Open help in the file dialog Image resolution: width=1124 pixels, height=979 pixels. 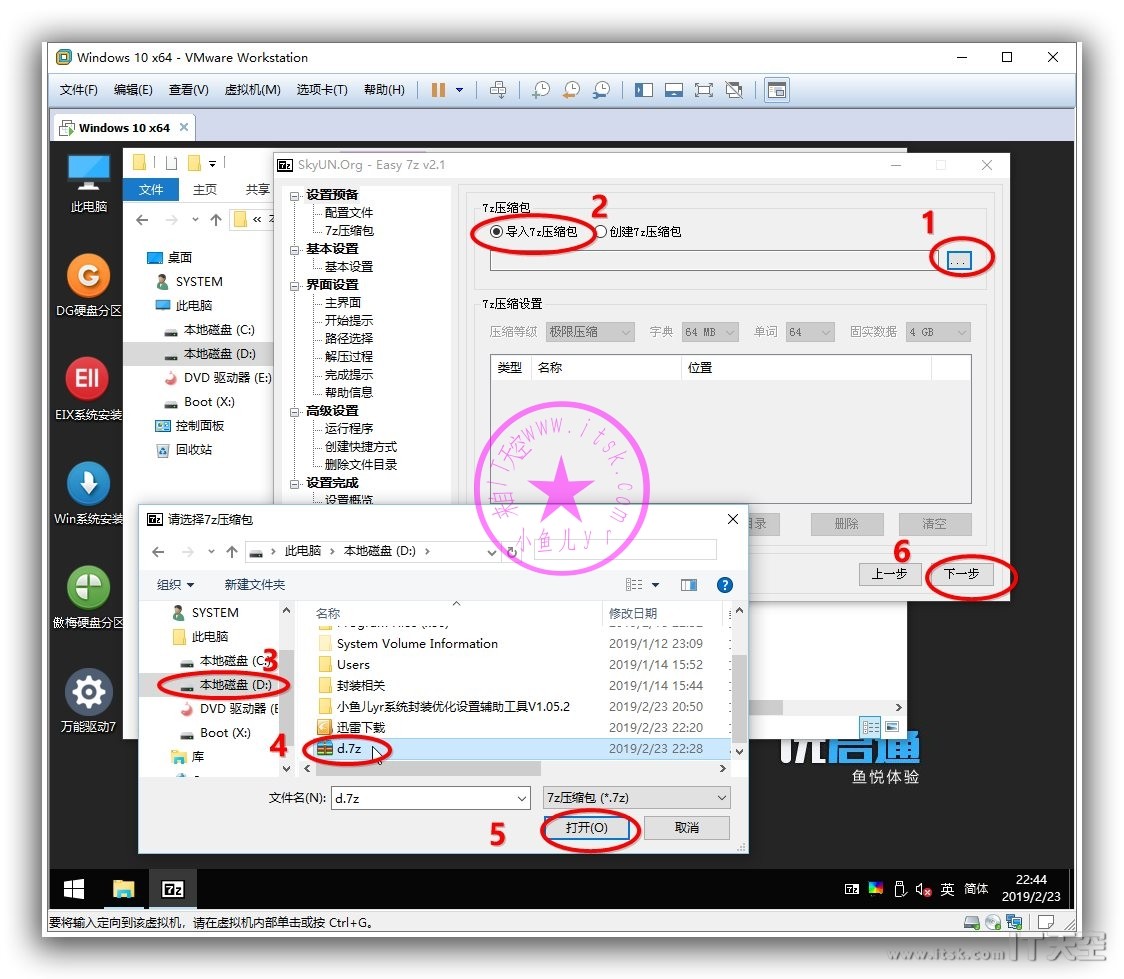725,585
